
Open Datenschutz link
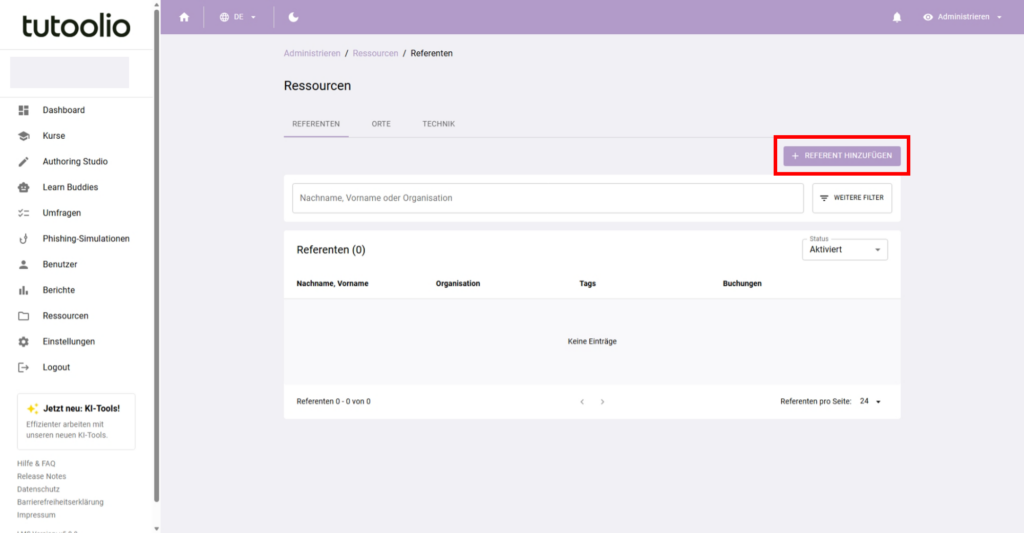click(38, 489)
